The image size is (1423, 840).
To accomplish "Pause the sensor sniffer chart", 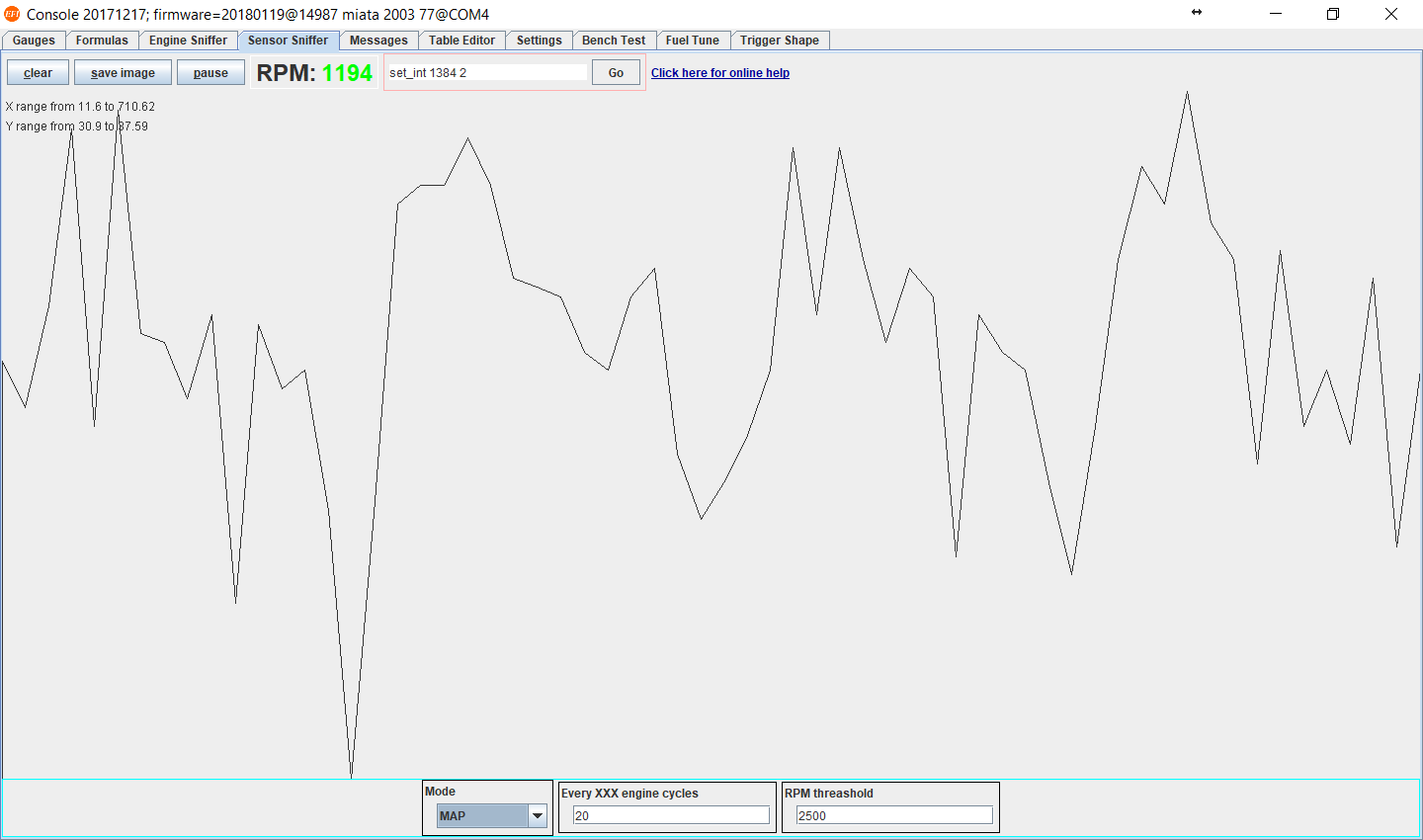I will (210, 73).
